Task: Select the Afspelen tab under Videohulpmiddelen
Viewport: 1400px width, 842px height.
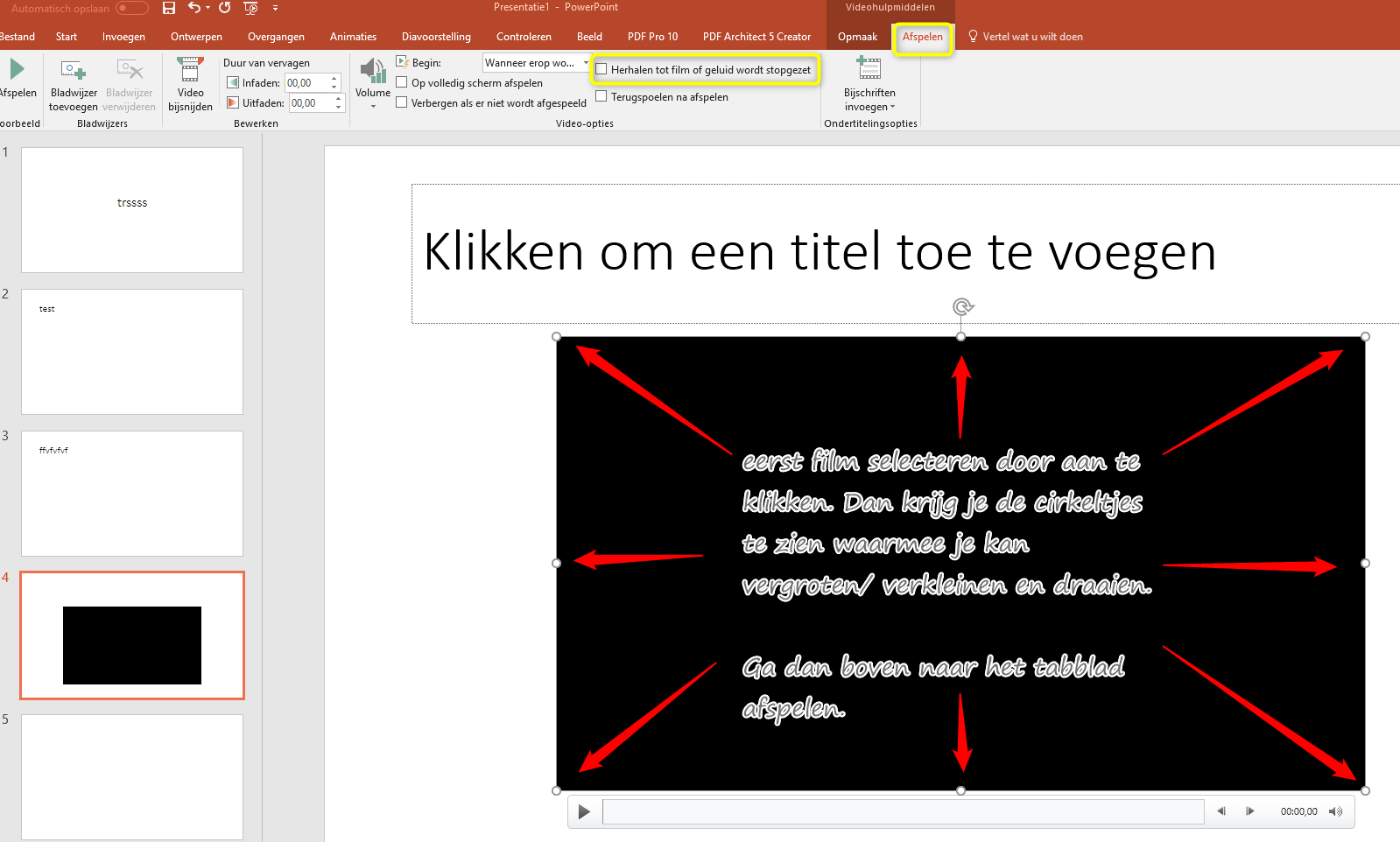Action: pos(923,37)
